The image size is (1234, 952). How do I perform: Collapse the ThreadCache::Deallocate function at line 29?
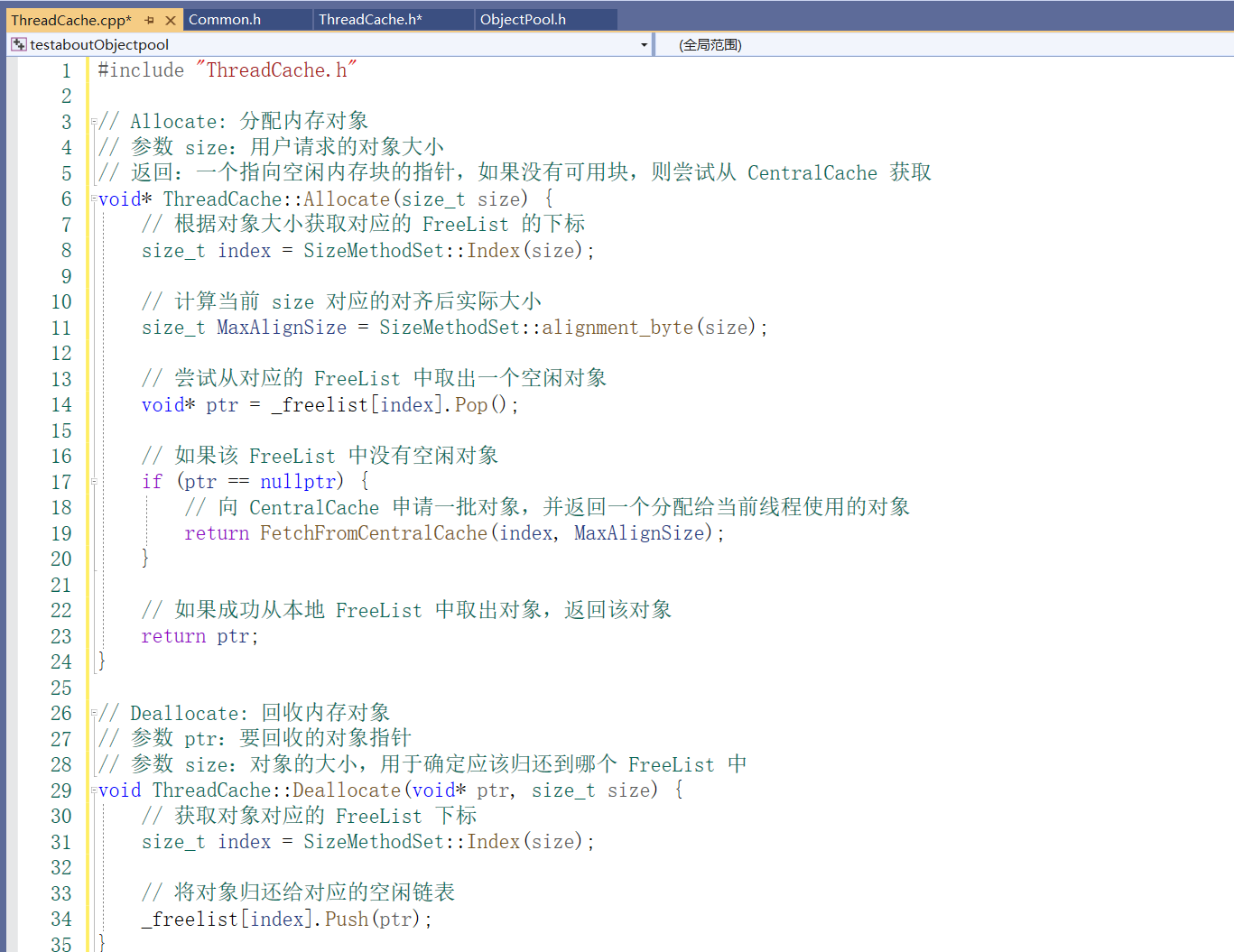coord(93,791)
